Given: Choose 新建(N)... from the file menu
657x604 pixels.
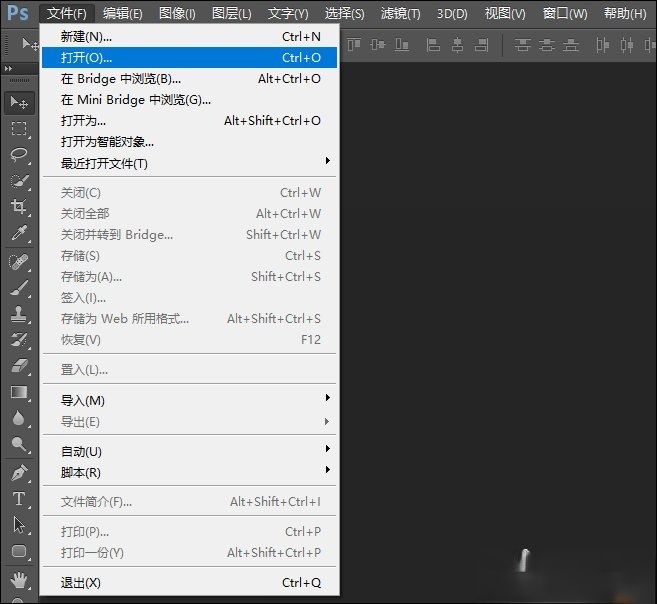Looking at the screenshot, I should tap(189, 36).
